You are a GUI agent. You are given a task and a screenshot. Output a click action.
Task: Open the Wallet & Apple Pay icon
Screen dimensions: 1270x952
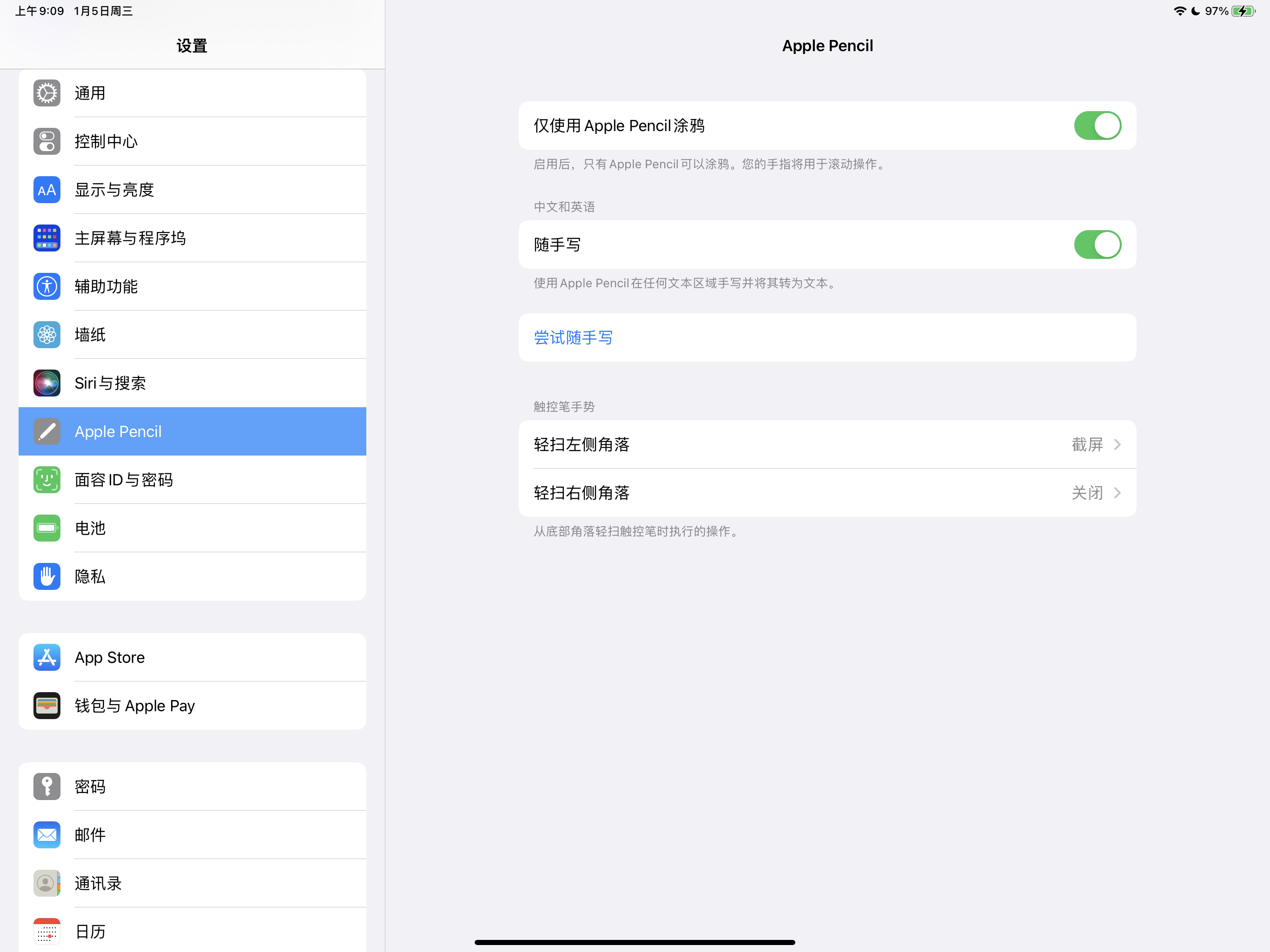[46, 705]
